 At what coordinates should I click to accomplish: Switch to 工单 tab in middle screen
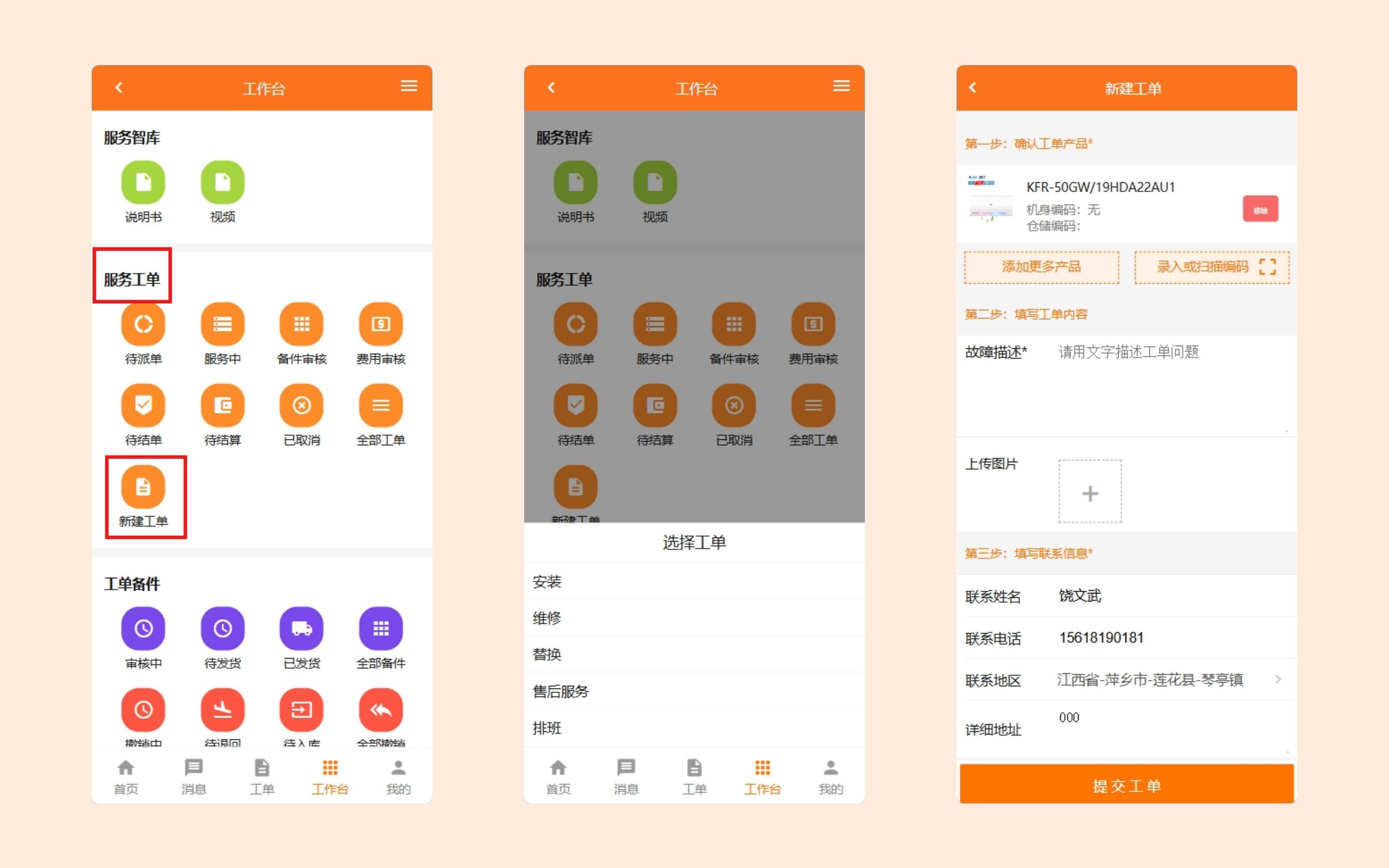coord(694,777)
